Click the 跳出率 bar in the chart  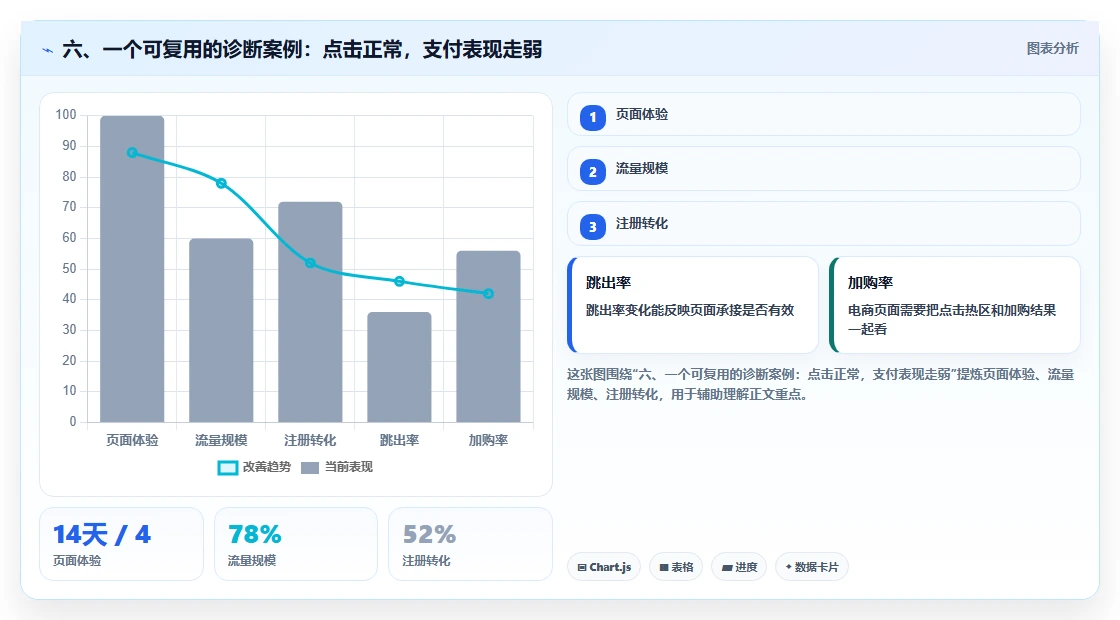399,367
